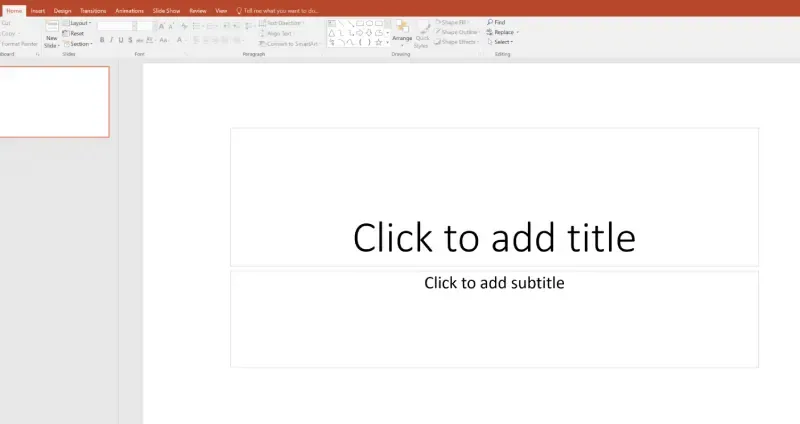Click the Numbering list icon
Screen dimensions: 800x424
[212, 26]
